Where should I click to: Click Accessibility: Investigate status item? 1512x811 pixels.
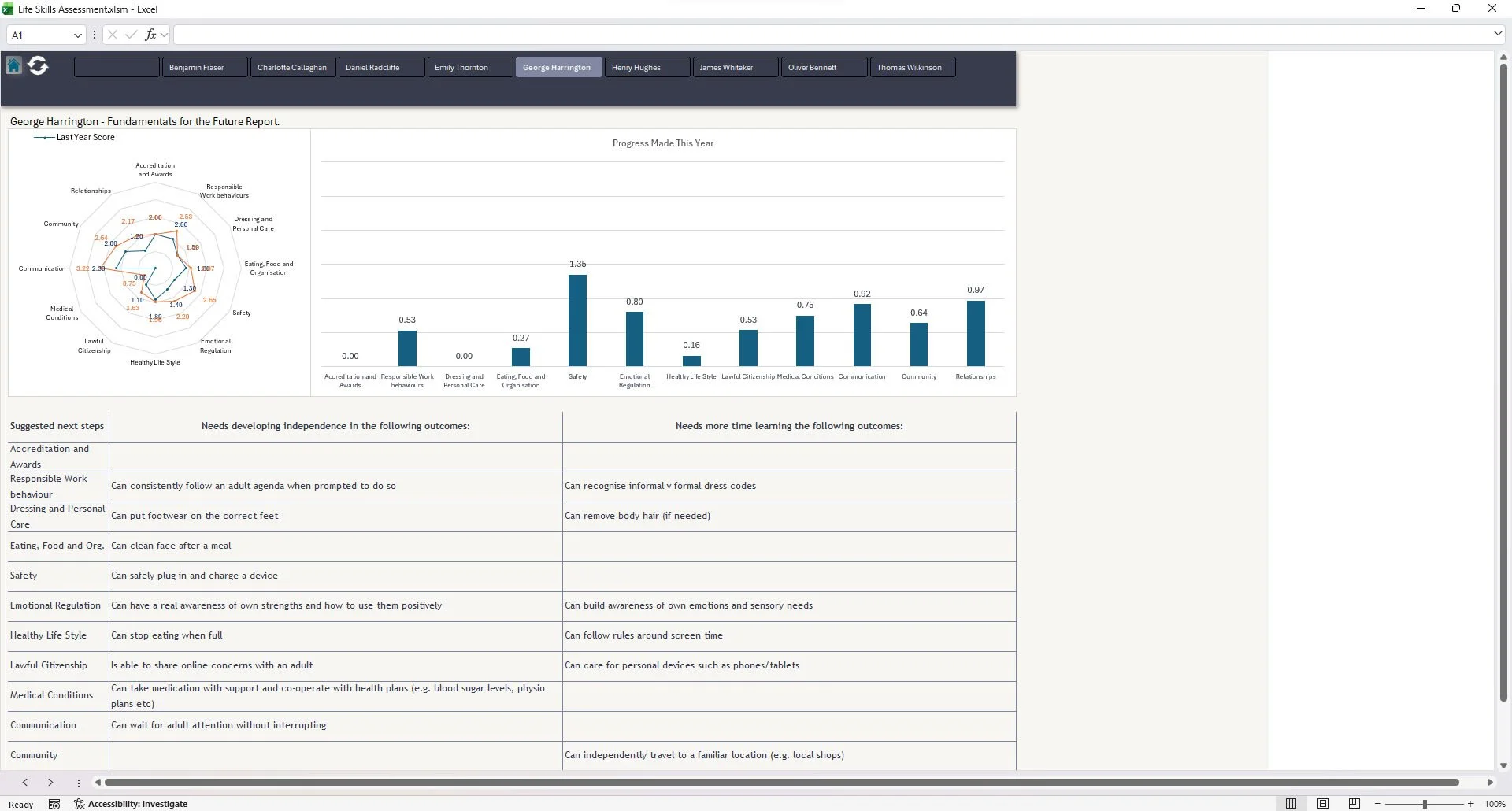tap(131, 804)
